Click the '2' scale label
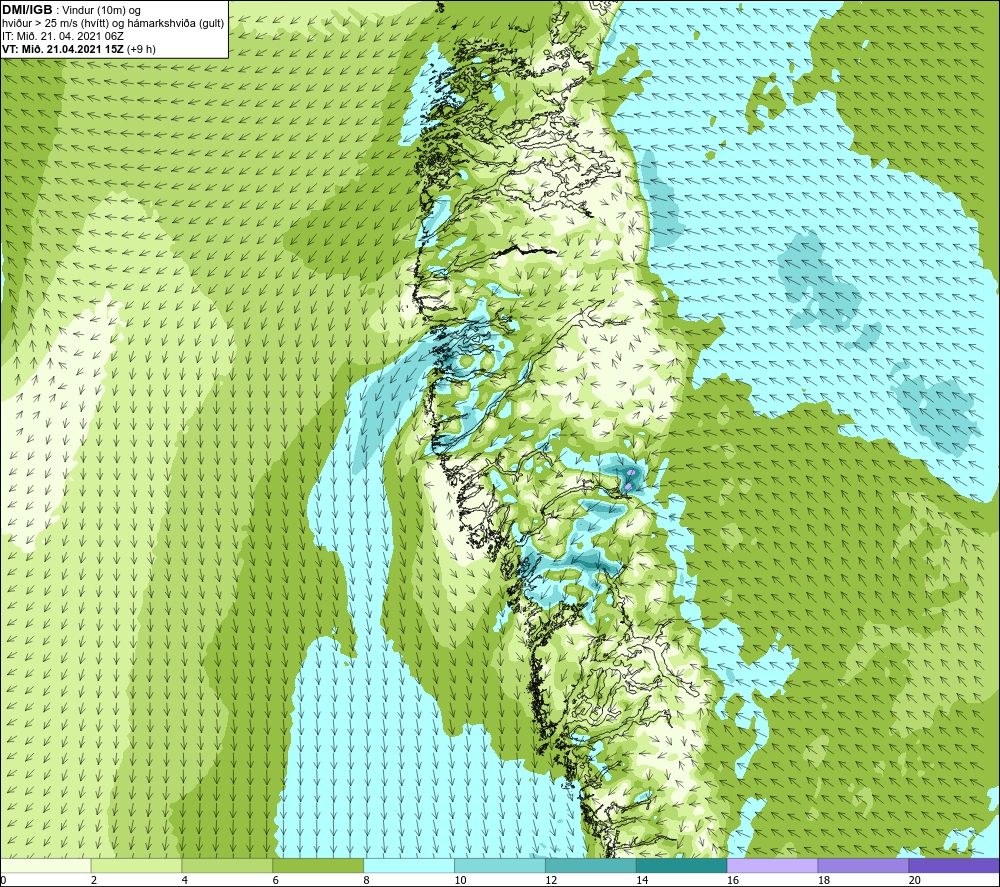The width and height of the screenshot is (1000, 887). point(94,881)
